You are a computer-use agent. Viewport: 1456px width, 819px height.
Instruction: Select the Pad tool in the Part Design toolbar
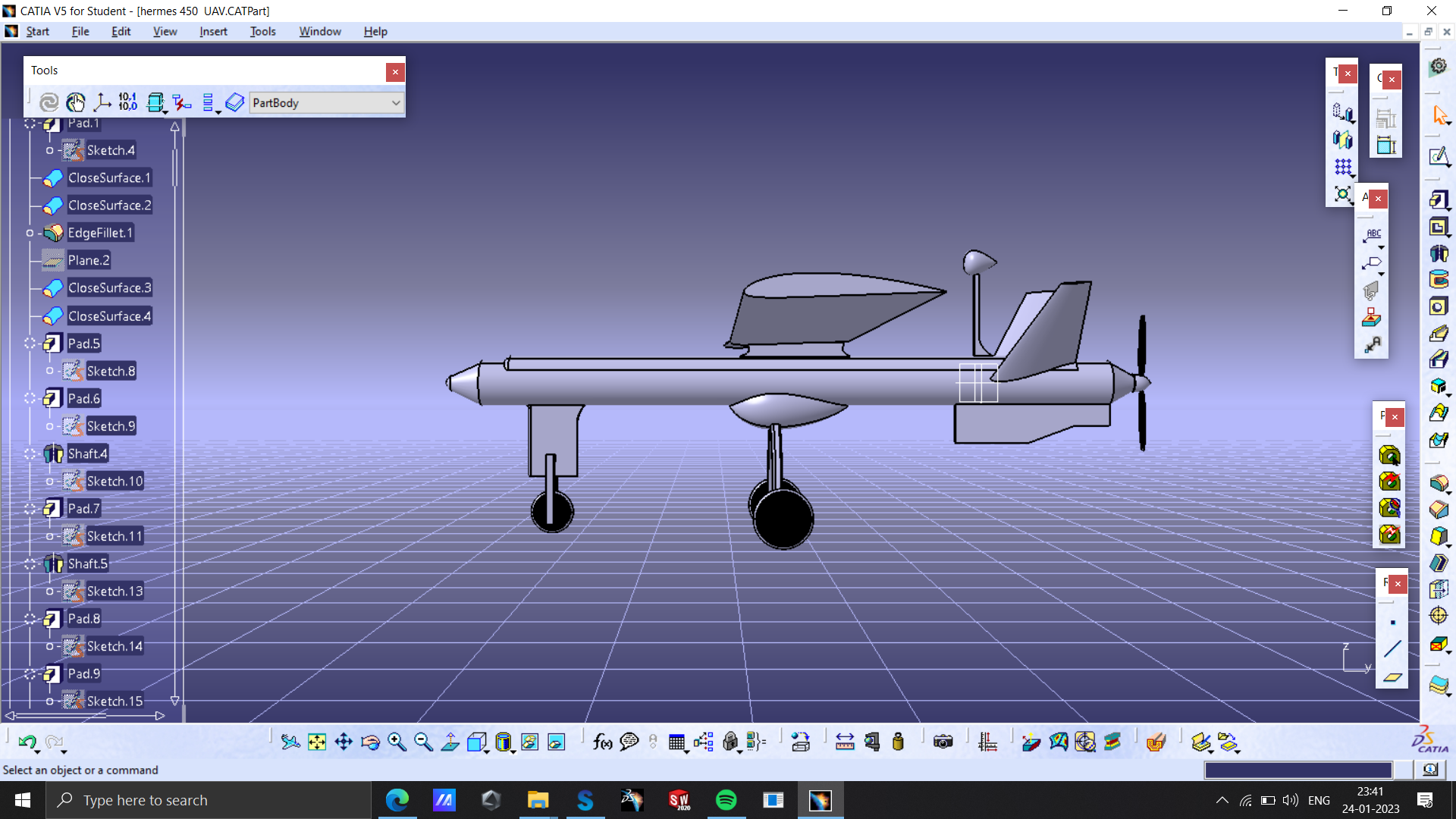[x=1439, y=199]
